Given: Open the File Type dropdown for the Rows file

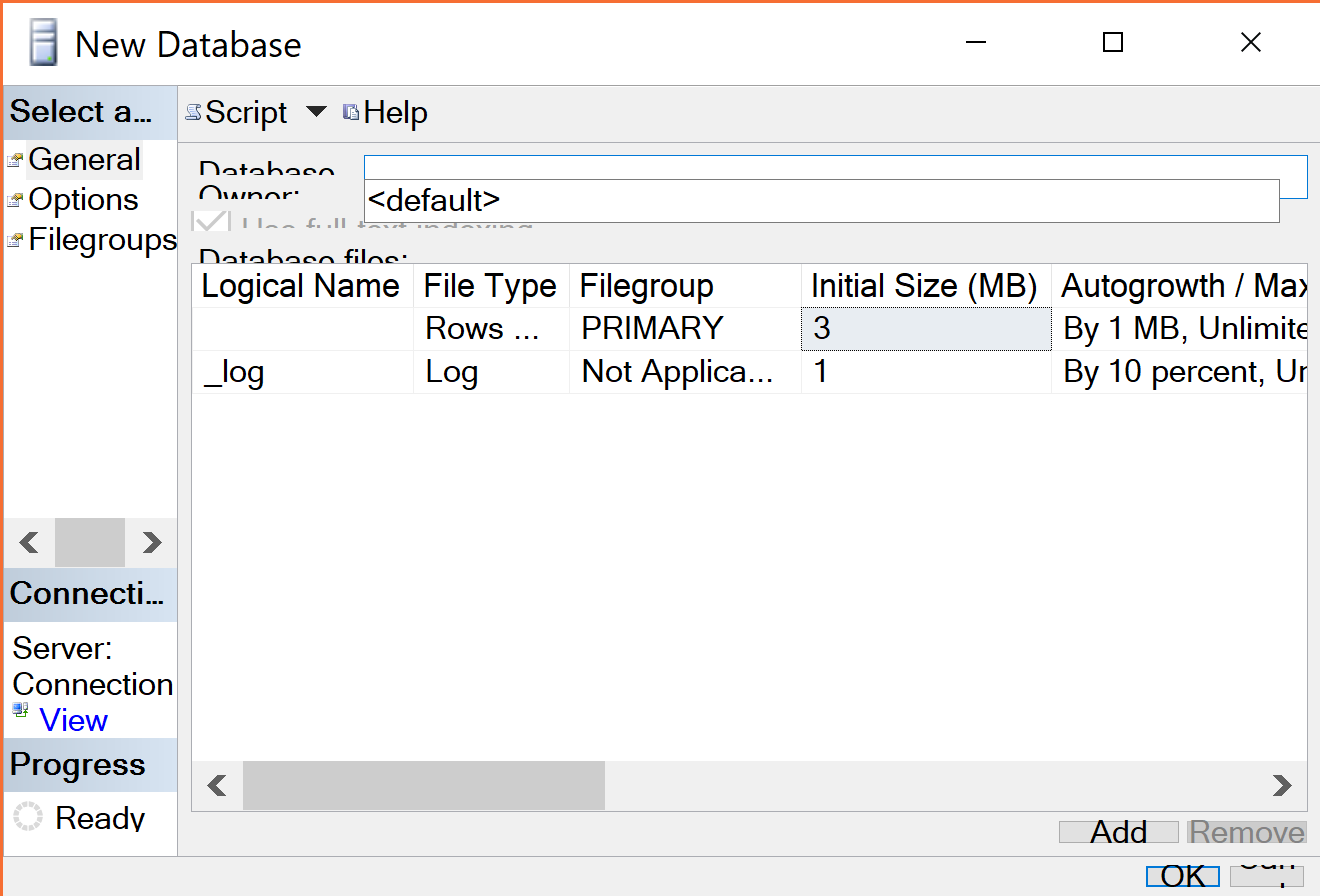Looking at the screenshot, I should pos(490,327).
